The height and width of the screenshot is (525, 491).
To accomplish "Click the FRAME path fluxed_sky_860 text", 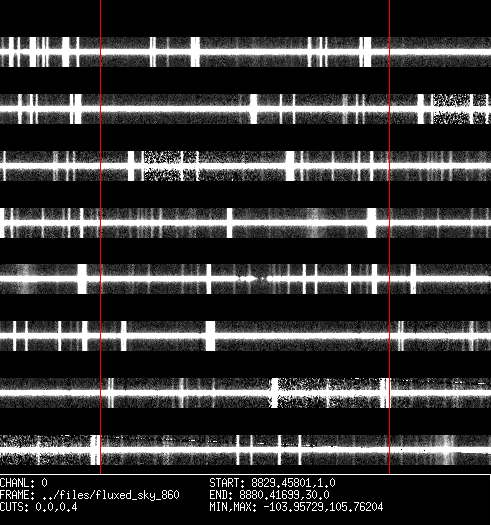I will 90,495.
